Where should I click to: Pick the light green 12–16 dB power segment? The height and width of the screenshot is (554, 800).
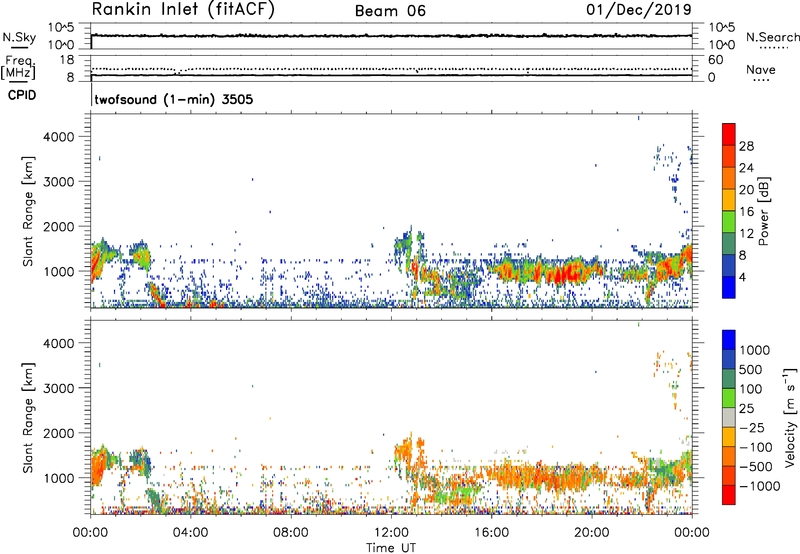pyautogui.click(x=729, y=222)
